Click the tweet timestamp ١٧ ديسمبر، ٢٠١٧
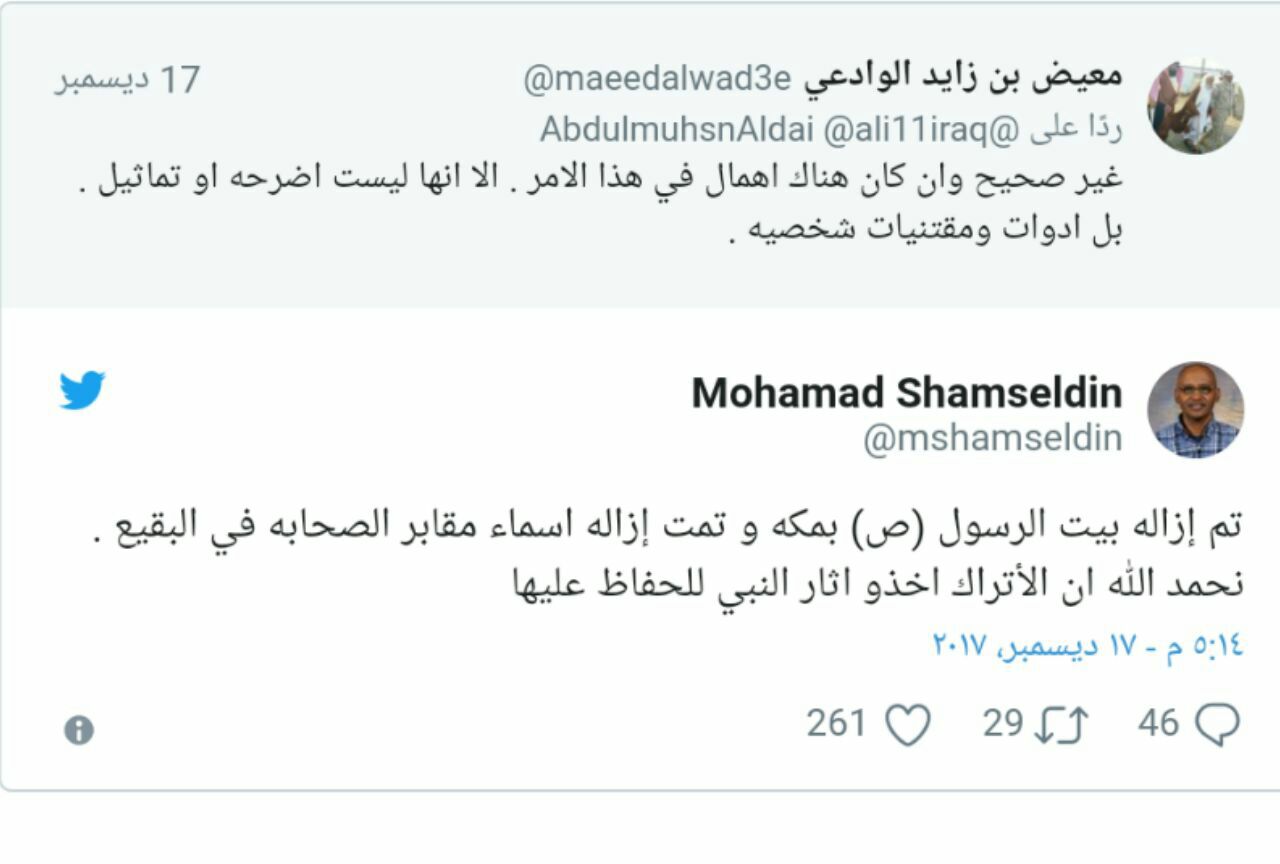Screen dimensions: 1280x864 1088,645
